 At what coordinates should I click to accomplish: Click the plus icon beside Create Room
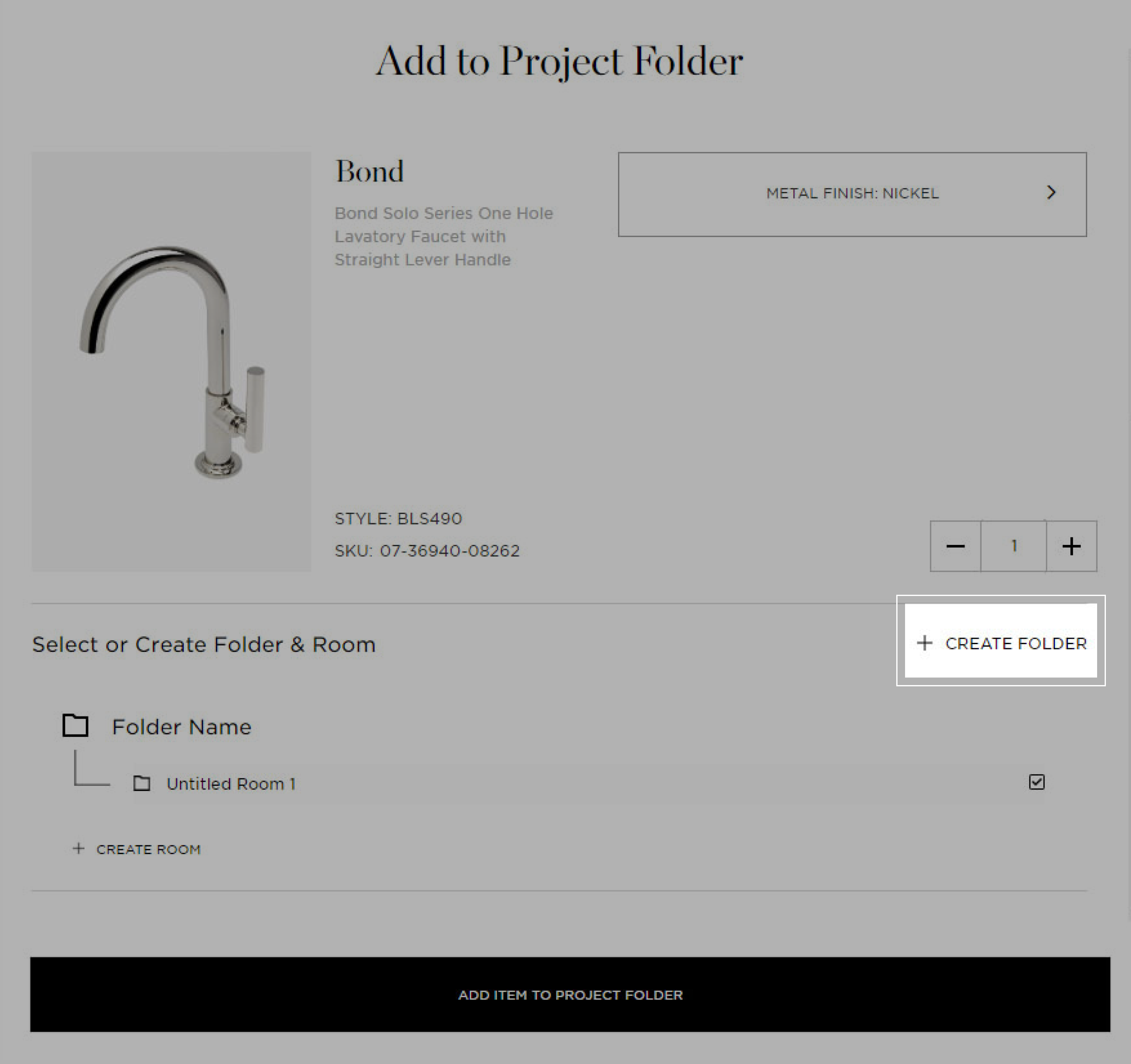point(79,849)
